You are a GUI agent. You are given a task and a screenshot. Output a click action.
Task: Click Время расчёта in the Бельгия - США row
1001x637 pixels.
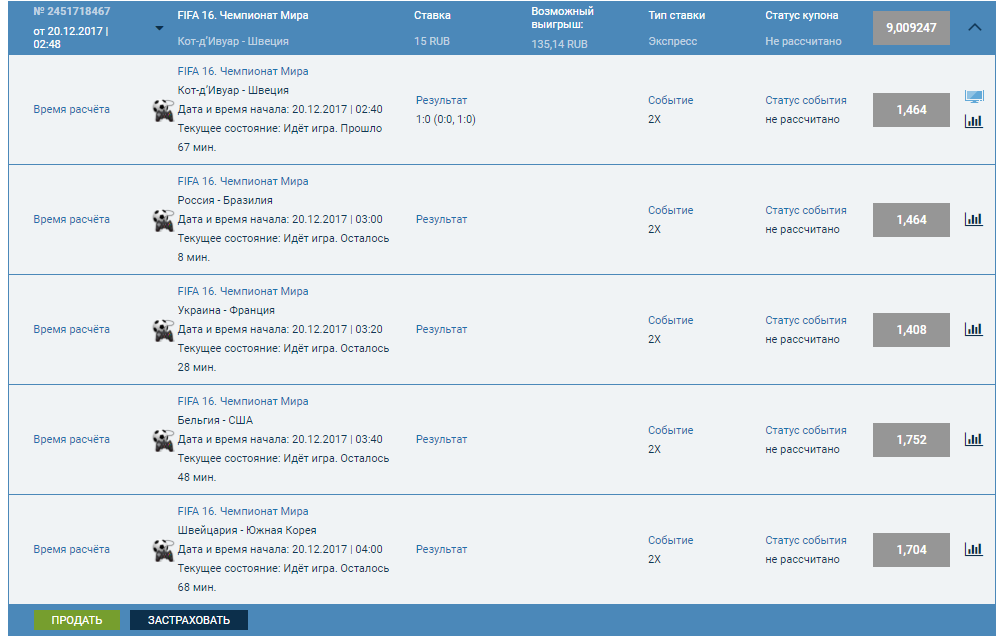72,439
